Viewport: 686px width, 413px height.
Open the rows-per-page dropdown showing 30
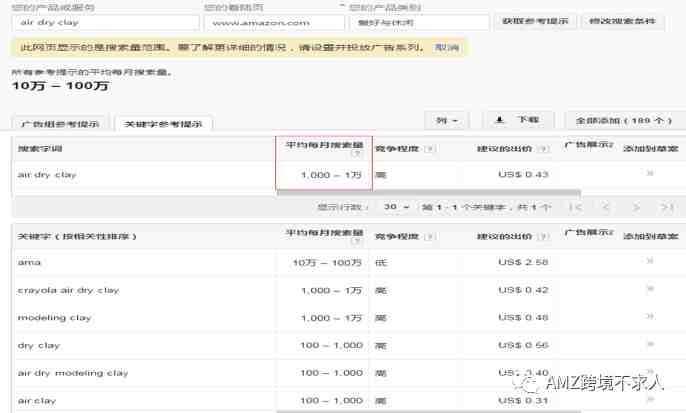point(396,206)
